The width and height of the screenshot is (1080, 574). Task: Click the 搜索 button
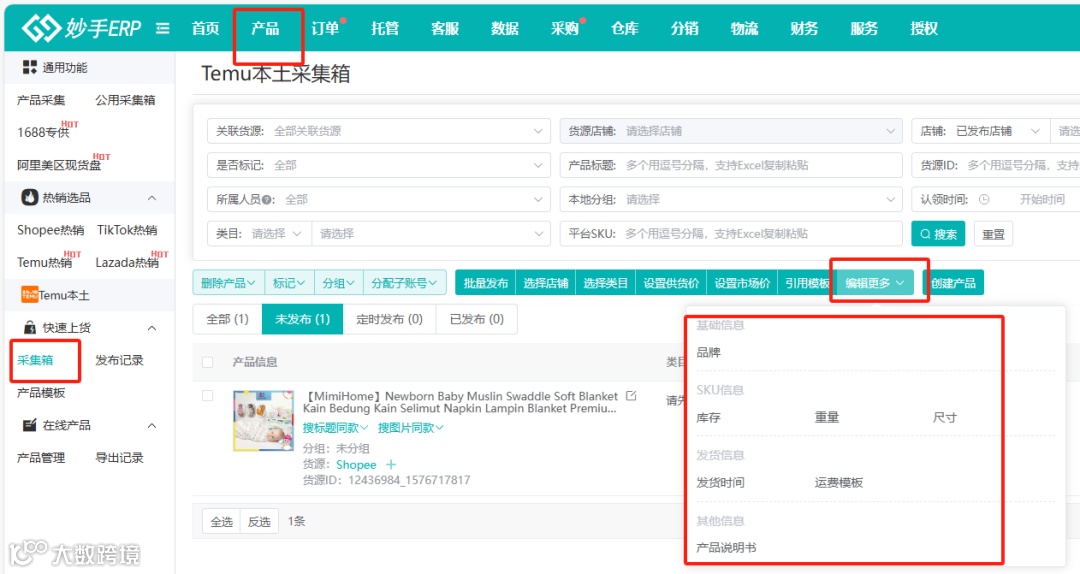click(938, 234)
